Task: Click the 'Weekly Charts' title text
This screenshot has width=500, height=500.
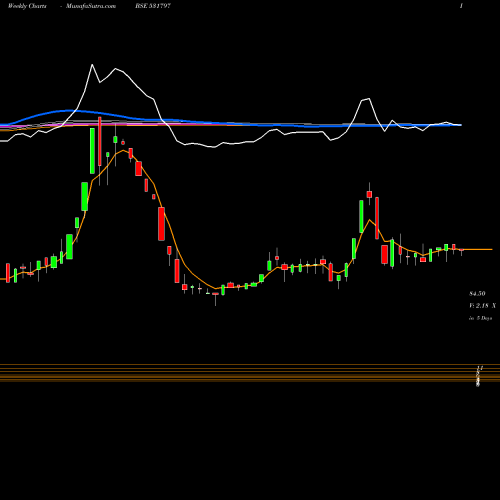Action: coord(27,6)
